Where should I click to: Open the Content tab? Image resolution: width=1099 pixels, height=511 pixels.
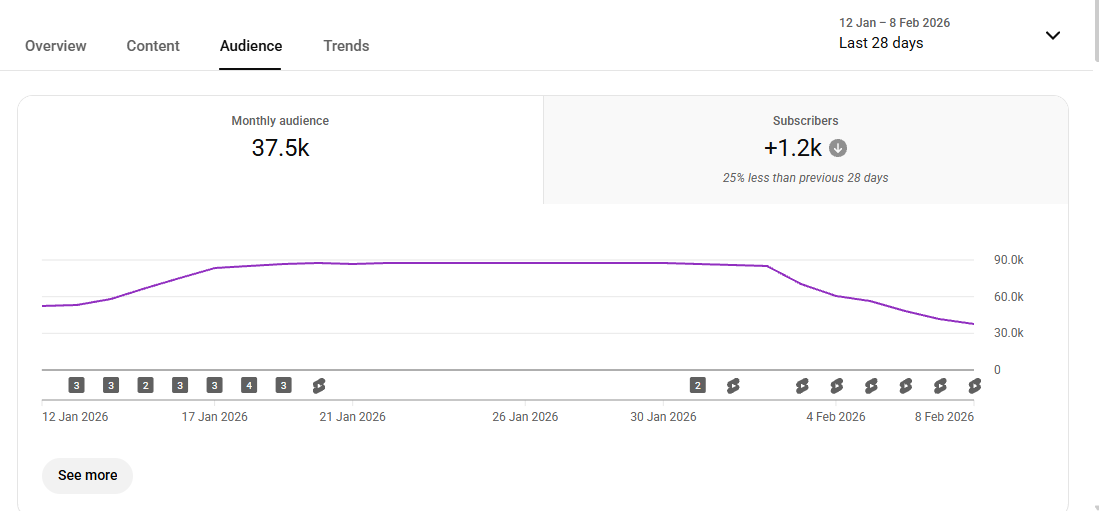tap(153, 46)
